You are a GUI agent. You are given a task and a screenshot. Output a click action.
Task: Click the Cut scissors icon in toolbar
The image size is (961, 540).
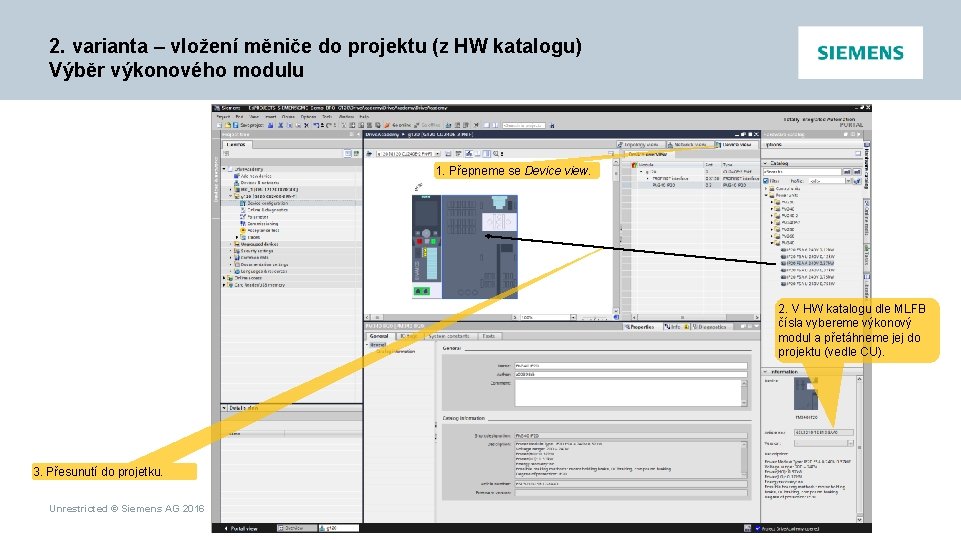[x=281, y=125]
